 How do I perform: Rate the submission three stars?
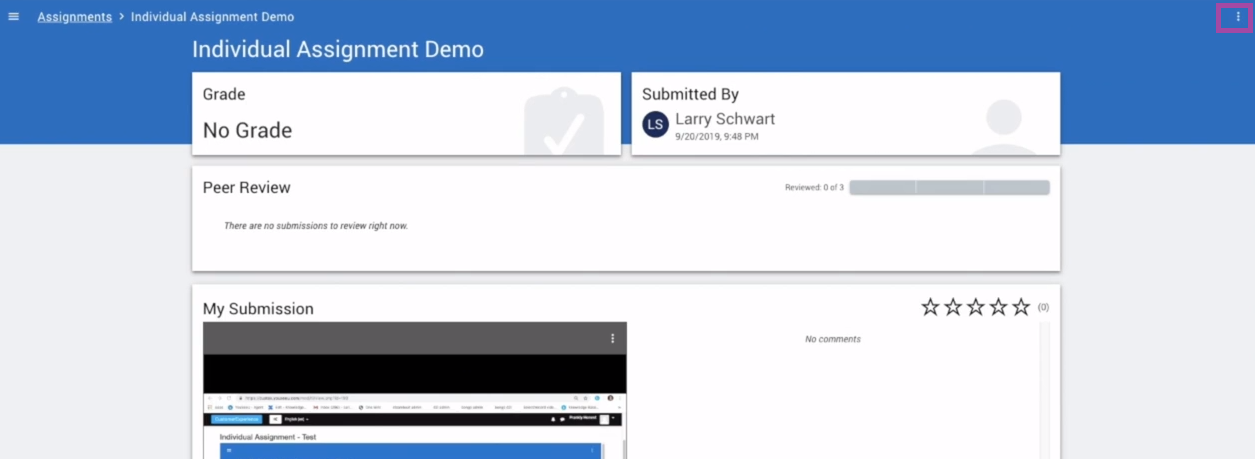point(976,307)
